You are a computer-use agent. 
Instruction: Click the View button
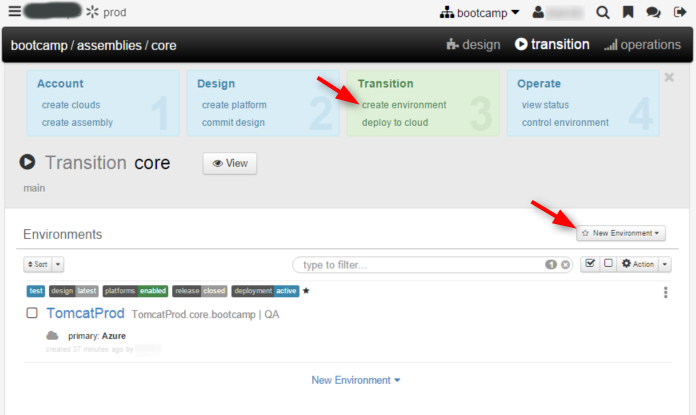(230, 163)
